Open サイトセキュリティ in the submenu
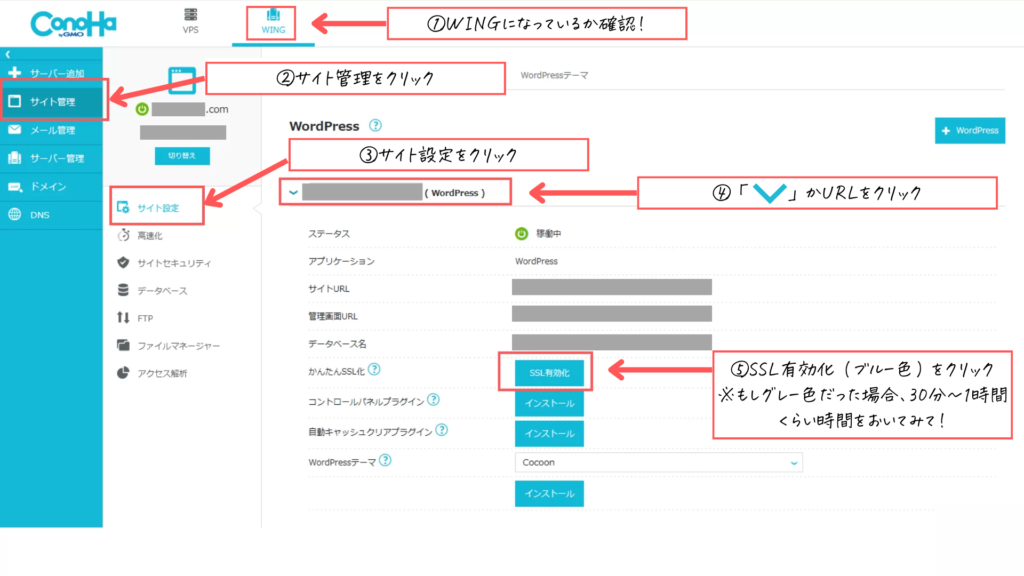Screen dimensions: 1024x576 (x=174, y=263)
